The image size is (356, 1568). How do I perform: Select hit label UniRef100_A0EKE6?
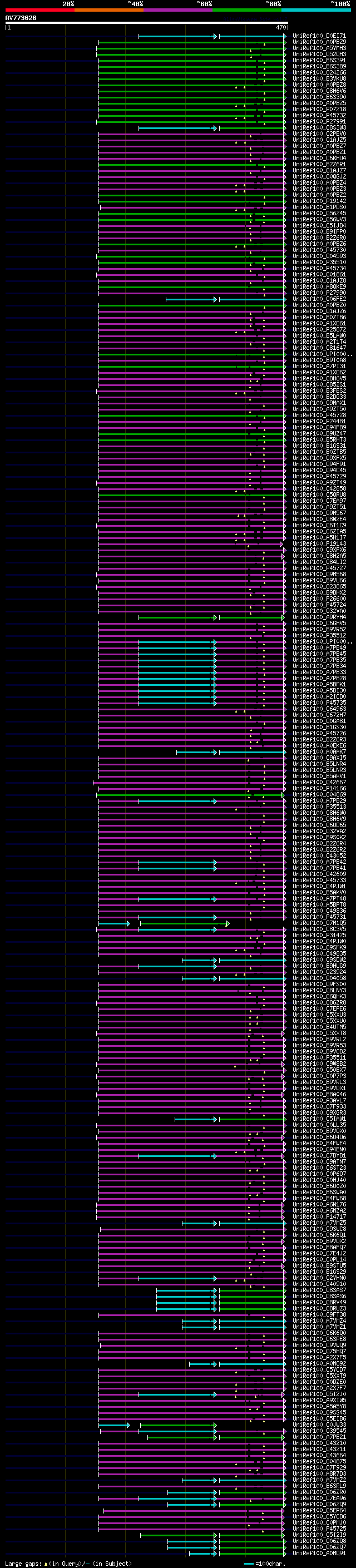[319, 746]
